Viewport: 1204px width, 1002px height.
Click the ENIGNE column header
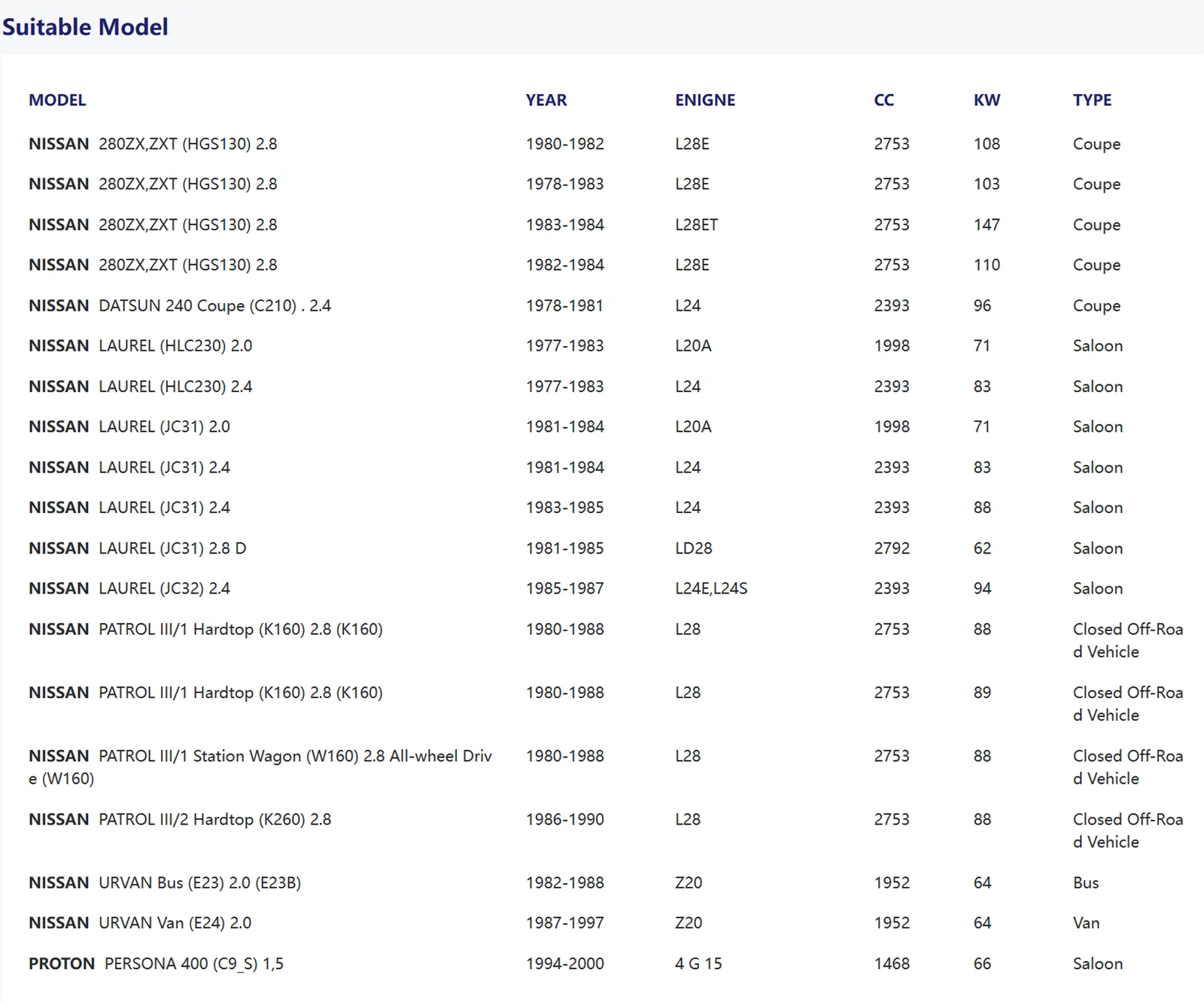(x=704, y=100)
